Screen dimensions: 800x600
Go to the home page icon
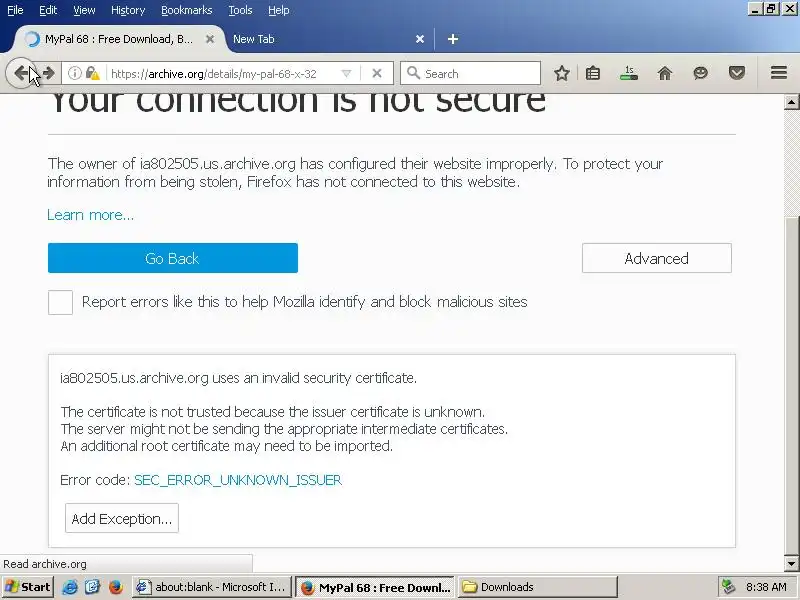tap(664, 73)
